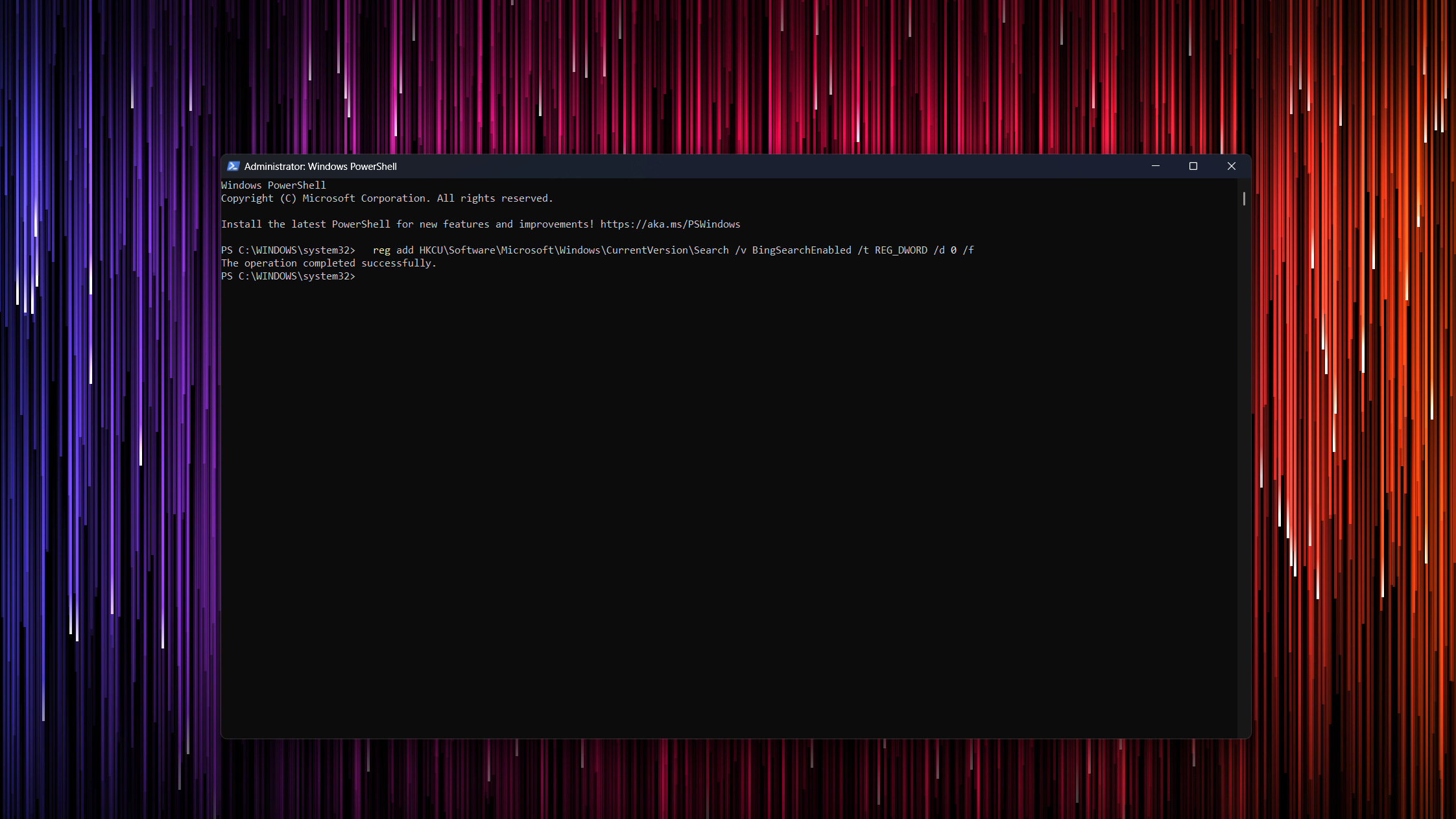Click the 'Windows PowerShell' banner line

point(273,185)
